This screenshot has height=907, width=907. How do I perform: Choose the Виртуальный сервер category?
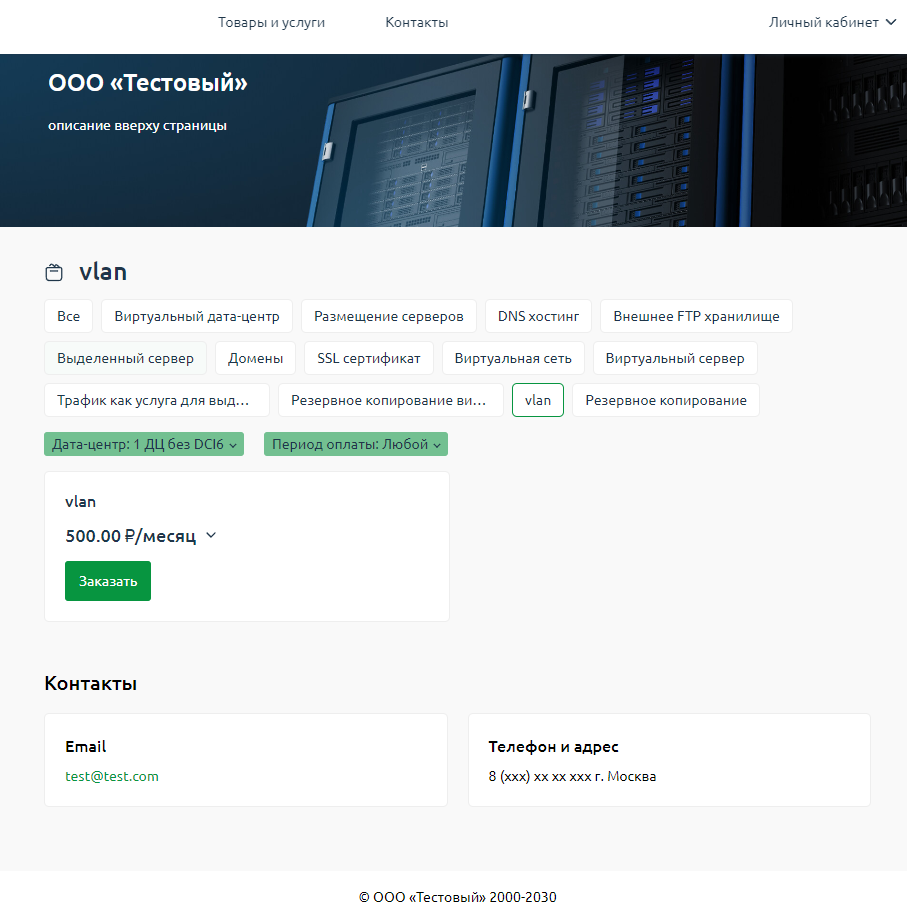tap(675, 358)
